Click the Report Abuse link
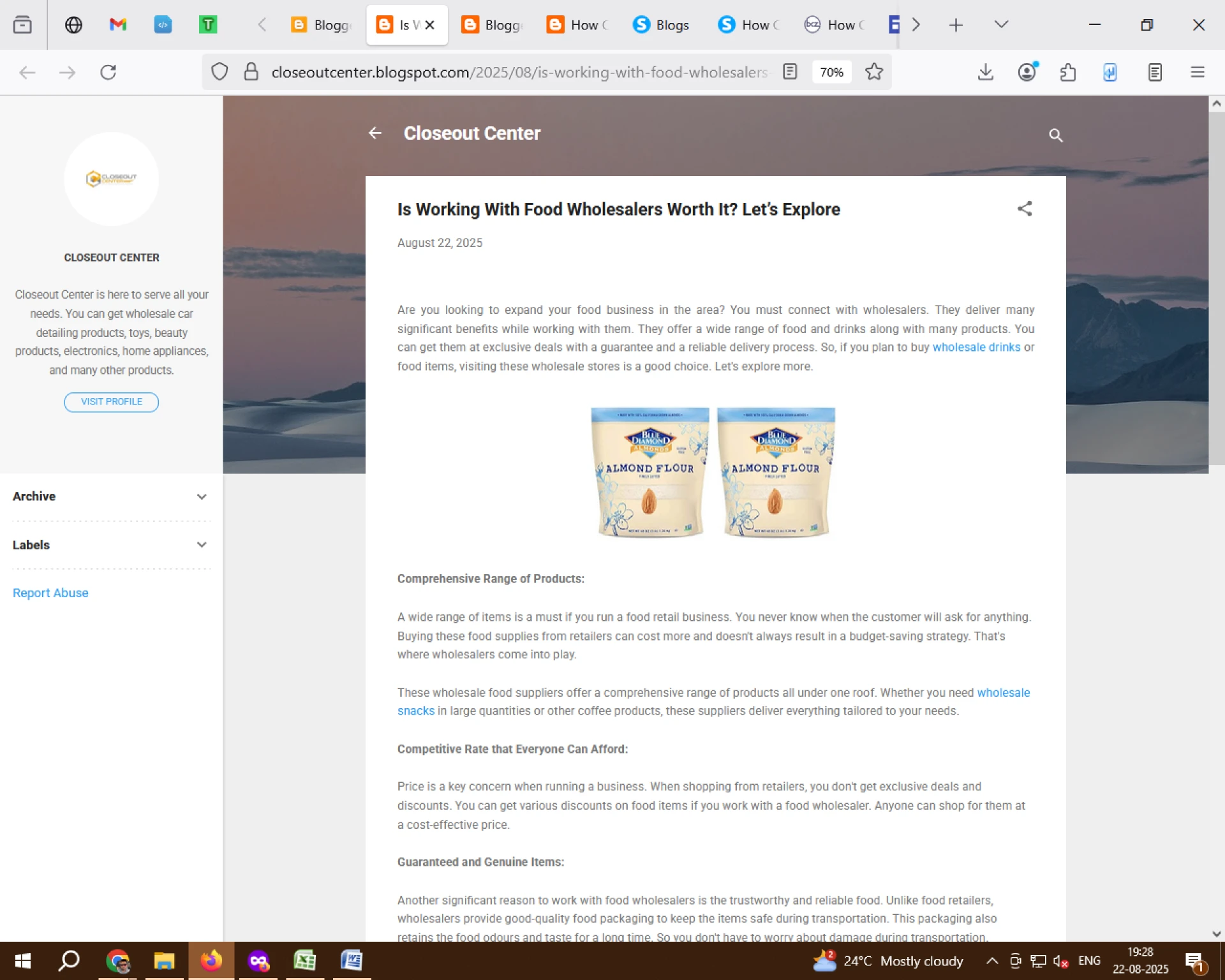Screen dimensions: 1225x980 (50, 593)
